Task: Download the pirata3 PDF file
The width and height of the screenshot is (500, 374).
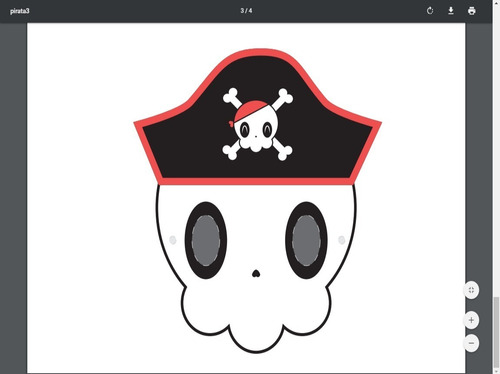Action: click(451, 11)
